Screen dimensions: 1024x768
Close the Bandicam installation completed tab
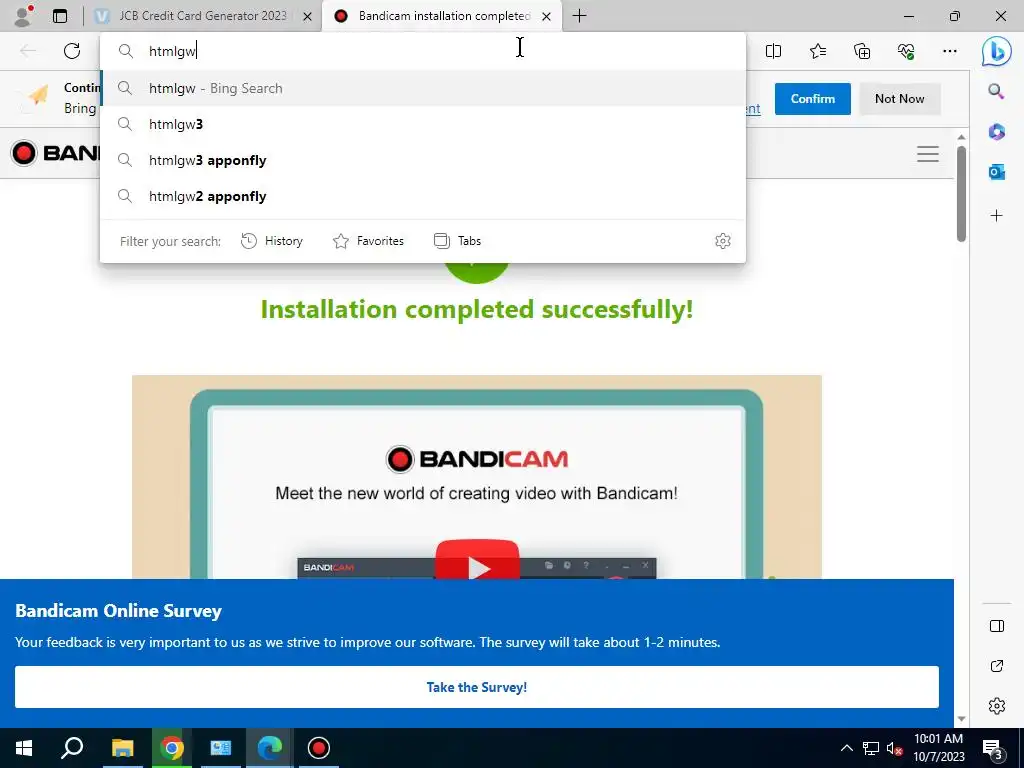[x=547, y=16]
